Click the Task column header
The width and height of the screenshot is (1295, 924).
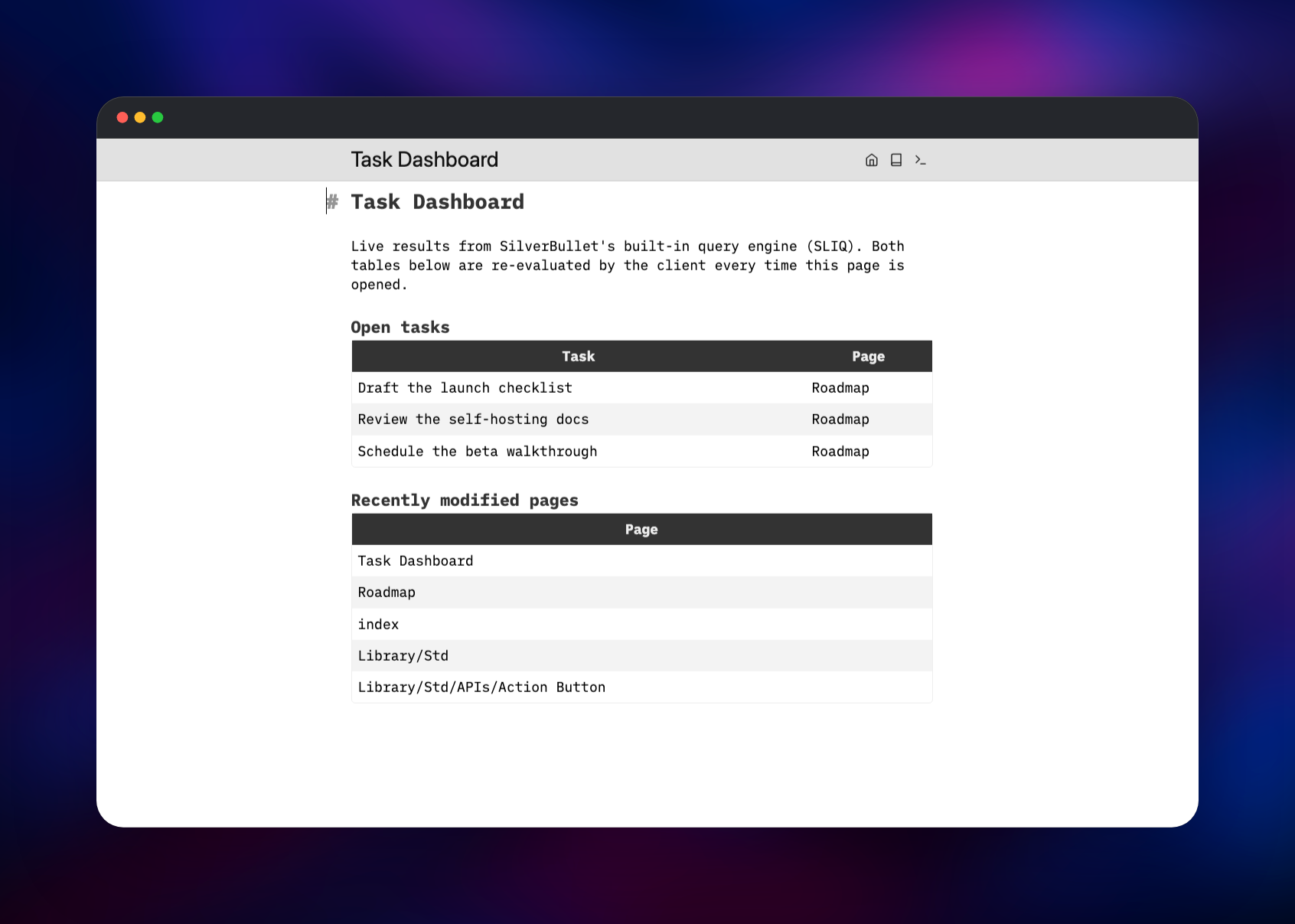578,356
